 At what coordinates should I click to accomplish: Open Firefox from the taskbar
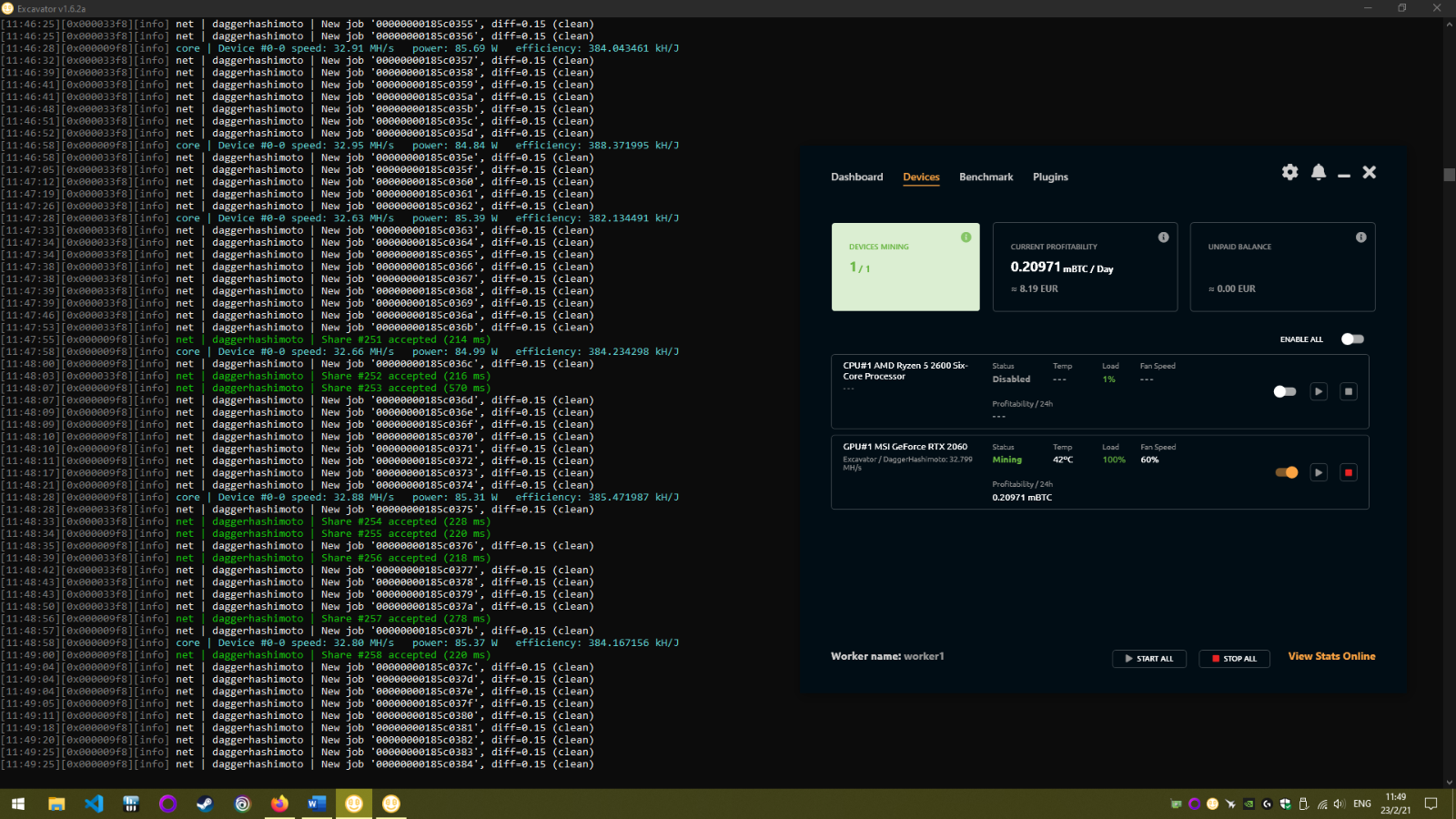tap(279, 804)
